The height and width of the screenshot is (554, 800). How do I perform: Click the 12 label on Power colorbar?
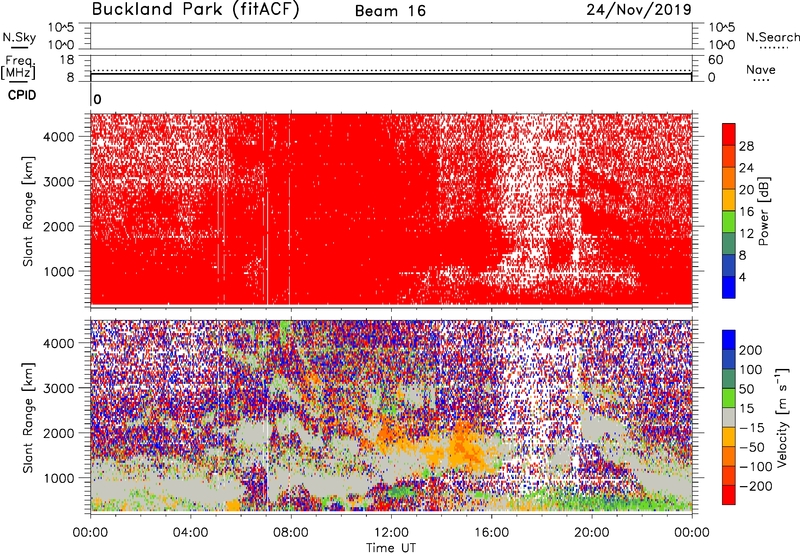[x=746, y=234]
